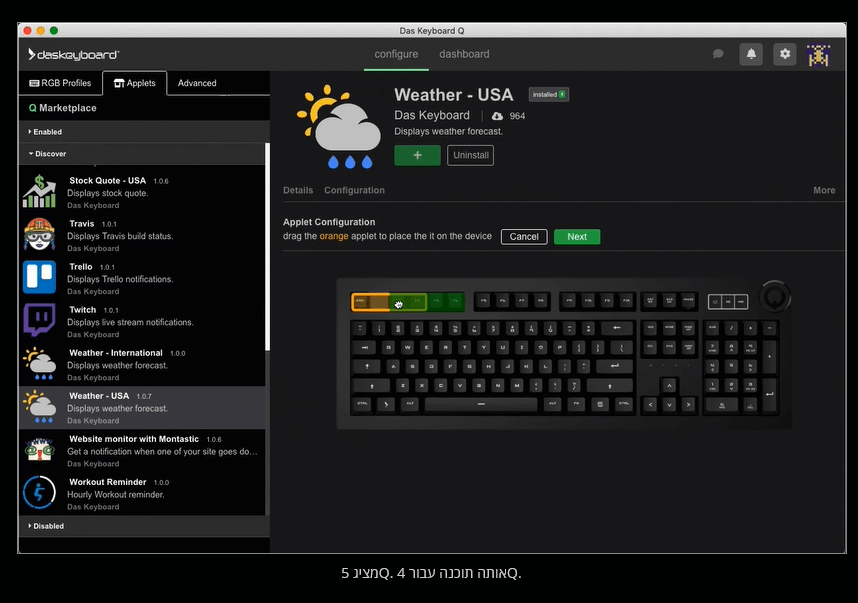Switch to the dashboard tab

[x=464, y=54]
